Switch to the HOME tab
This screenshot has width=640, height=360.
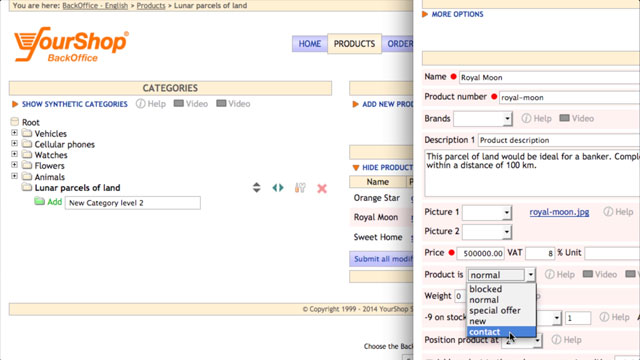click(x=309, y=44)
